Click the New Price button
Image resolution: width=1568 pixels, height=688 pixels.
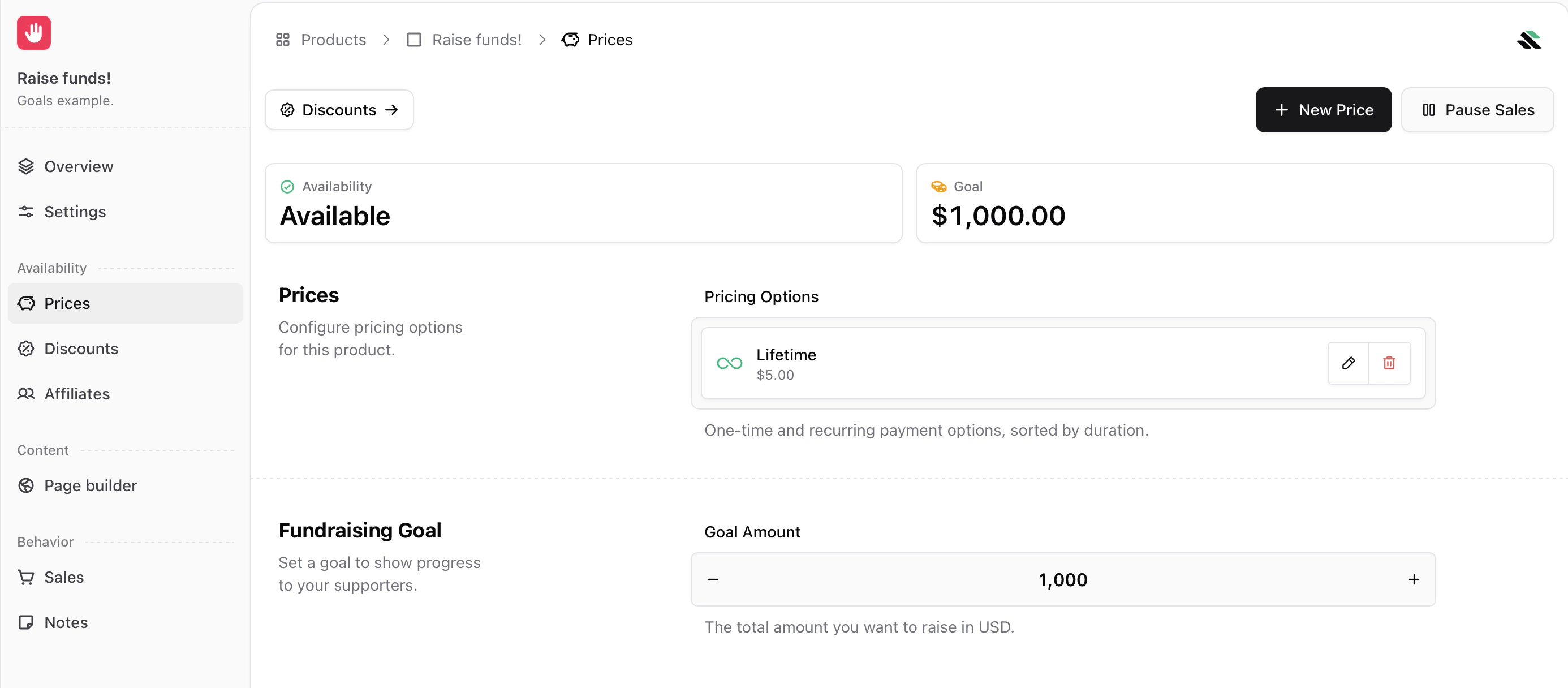pyautogui.click(x=1323, y=110)
